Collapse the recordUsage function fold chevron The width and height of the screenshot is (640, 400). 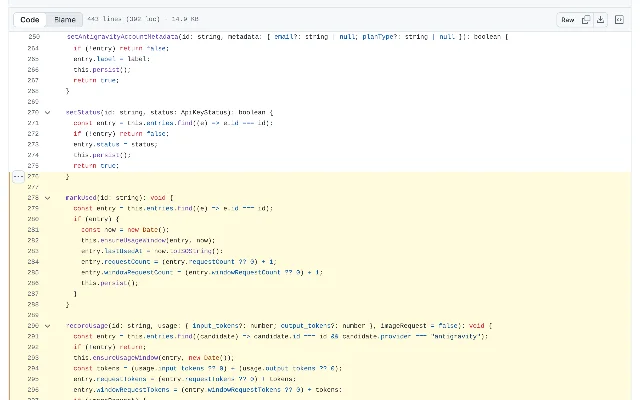[x=47, y=326]
